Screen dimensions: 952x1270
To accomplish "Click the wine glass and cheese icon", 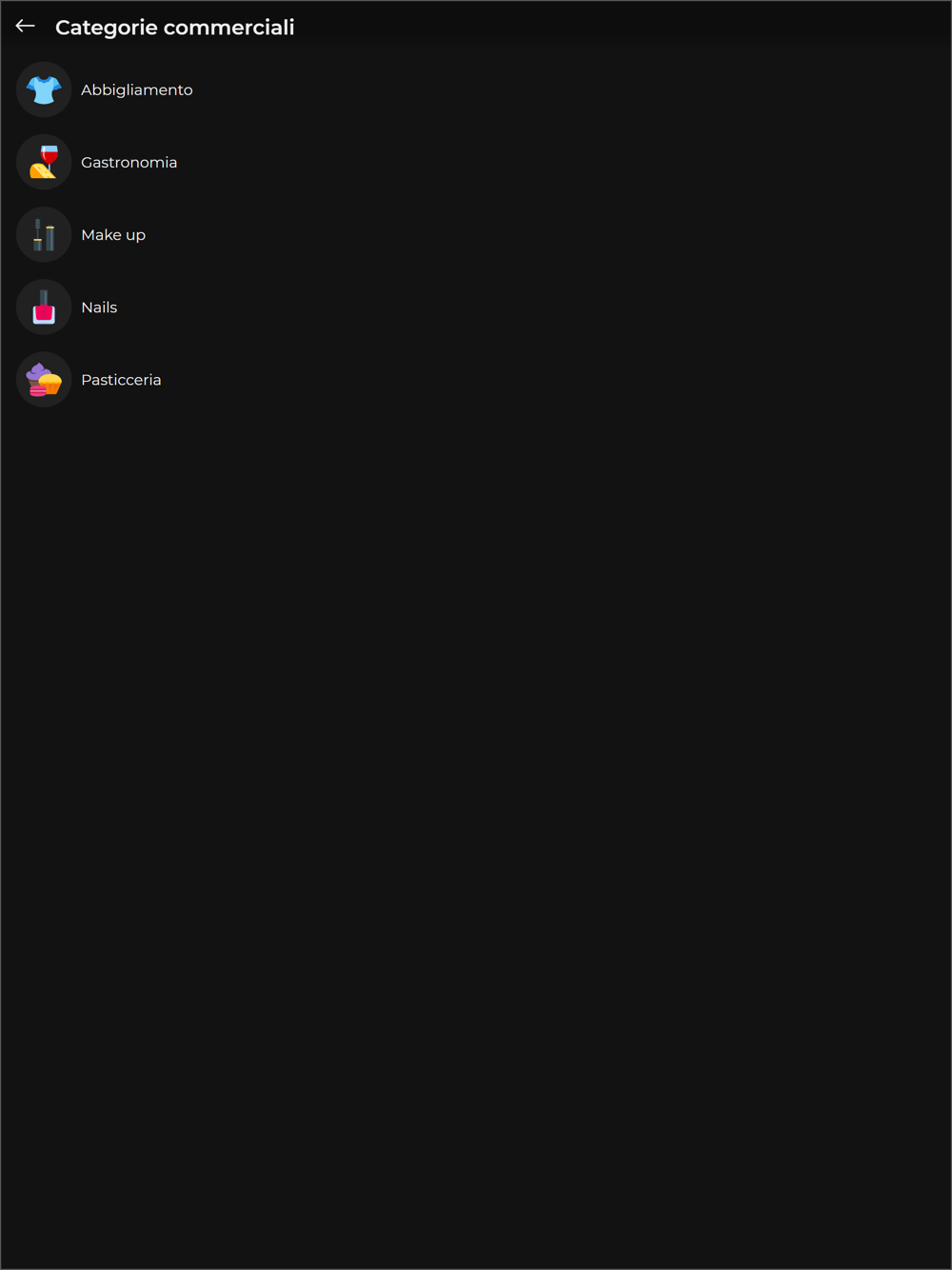I will [44, 162].
